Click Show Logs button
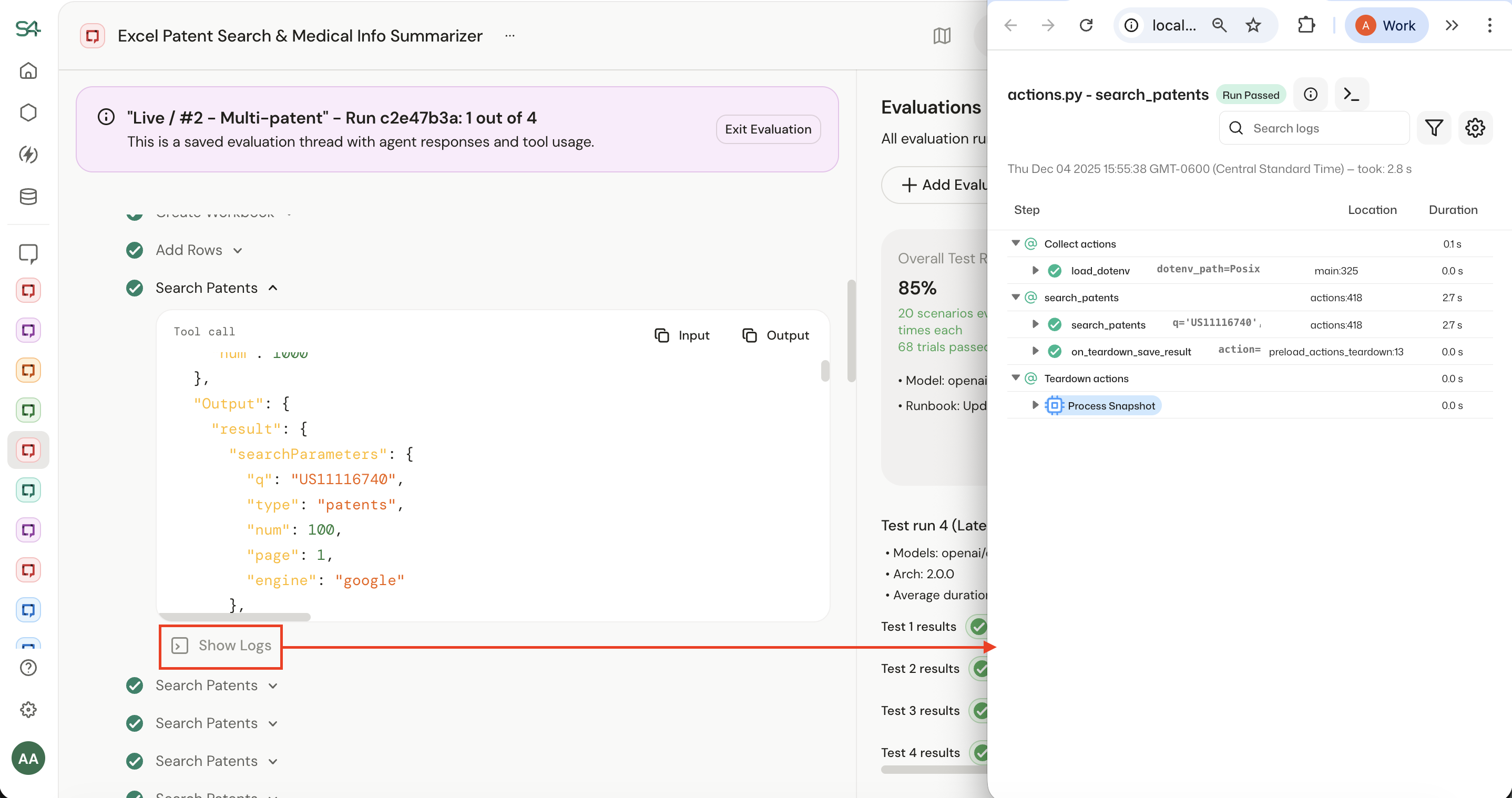 pyautogui.click(x=221, y=646)
